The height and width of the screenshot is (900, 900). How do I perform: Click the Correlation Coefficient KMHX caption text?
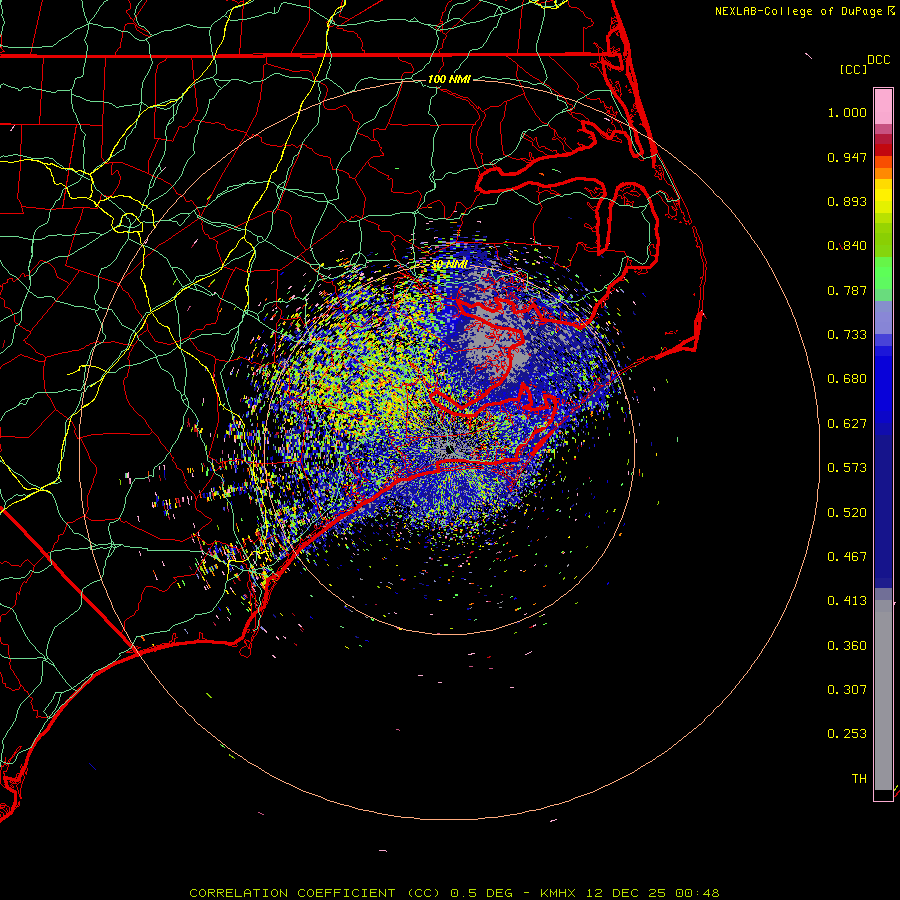click(x=454, y=893)
